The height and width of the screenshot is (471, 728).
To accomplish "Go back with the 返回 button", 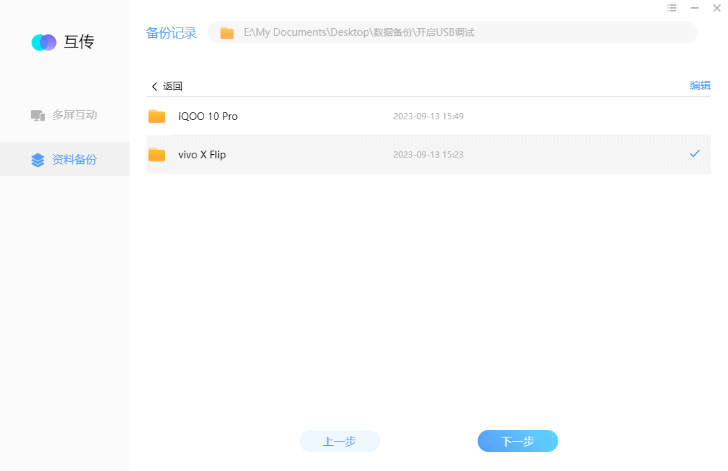I will [x=167, y=86].
